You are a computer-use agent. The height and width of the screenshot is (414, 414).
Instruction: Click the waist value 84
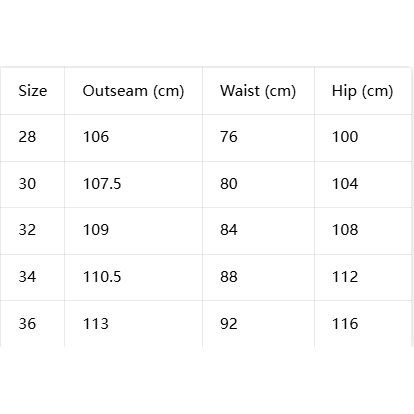tap(229, 230)
